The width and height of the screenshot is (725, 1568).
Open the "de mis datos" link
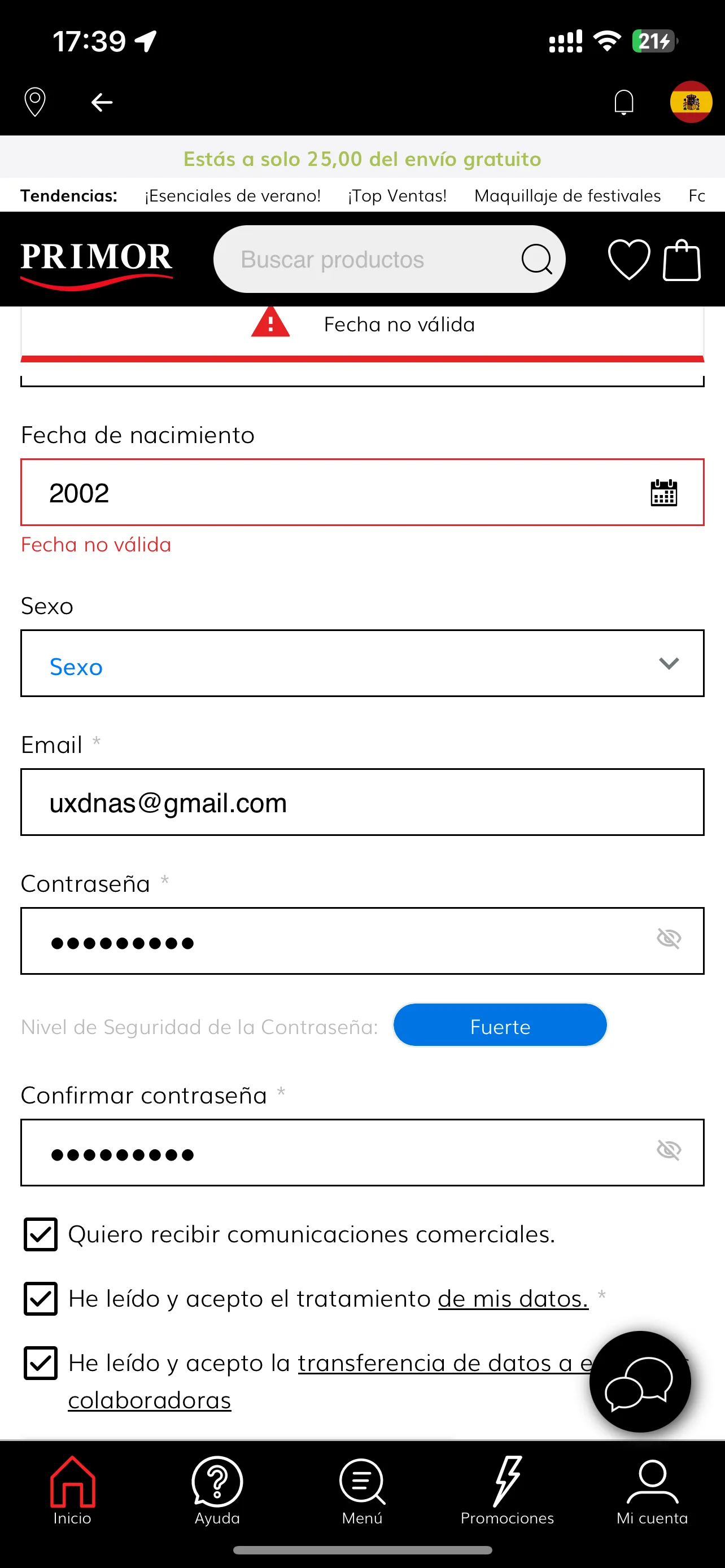[513, 1299]
